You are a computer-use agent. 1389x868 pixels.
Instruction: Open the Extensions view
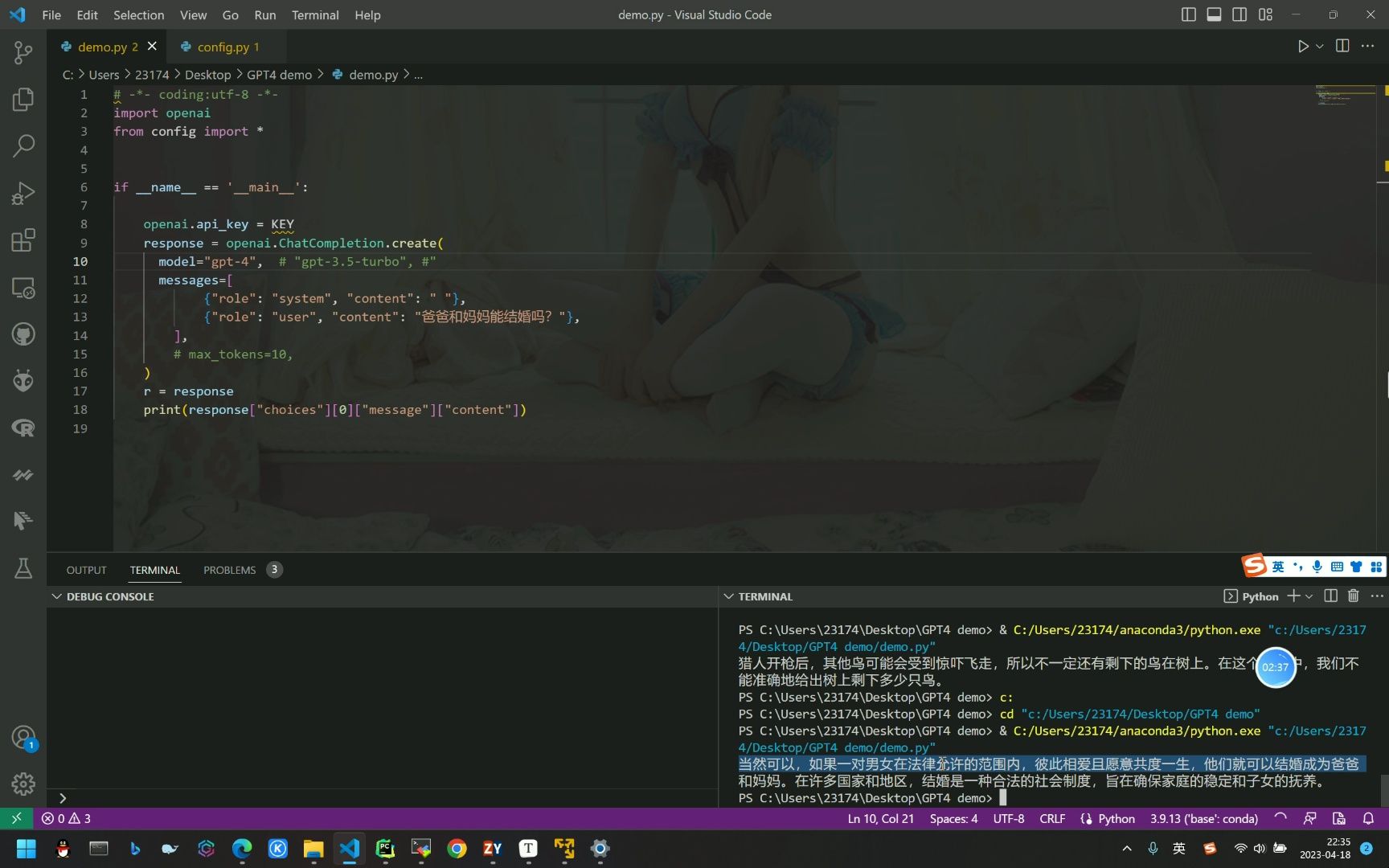pyautogui.click(x=23, y=240)
